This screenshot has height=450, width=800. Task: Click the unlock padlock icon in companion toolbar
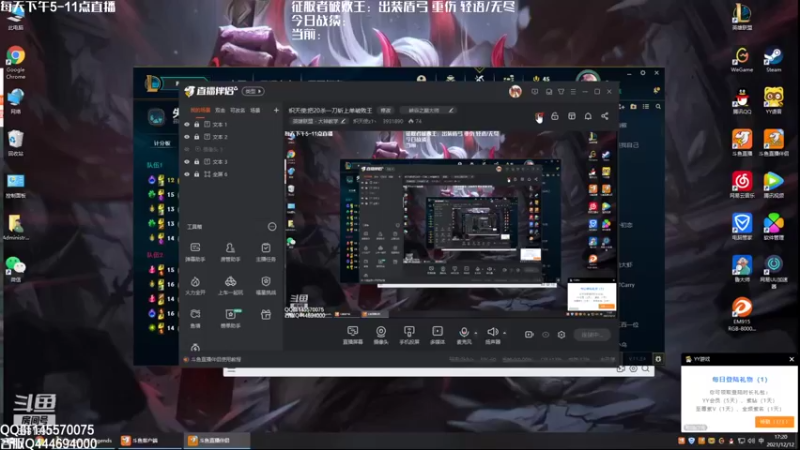pos(555,116)
